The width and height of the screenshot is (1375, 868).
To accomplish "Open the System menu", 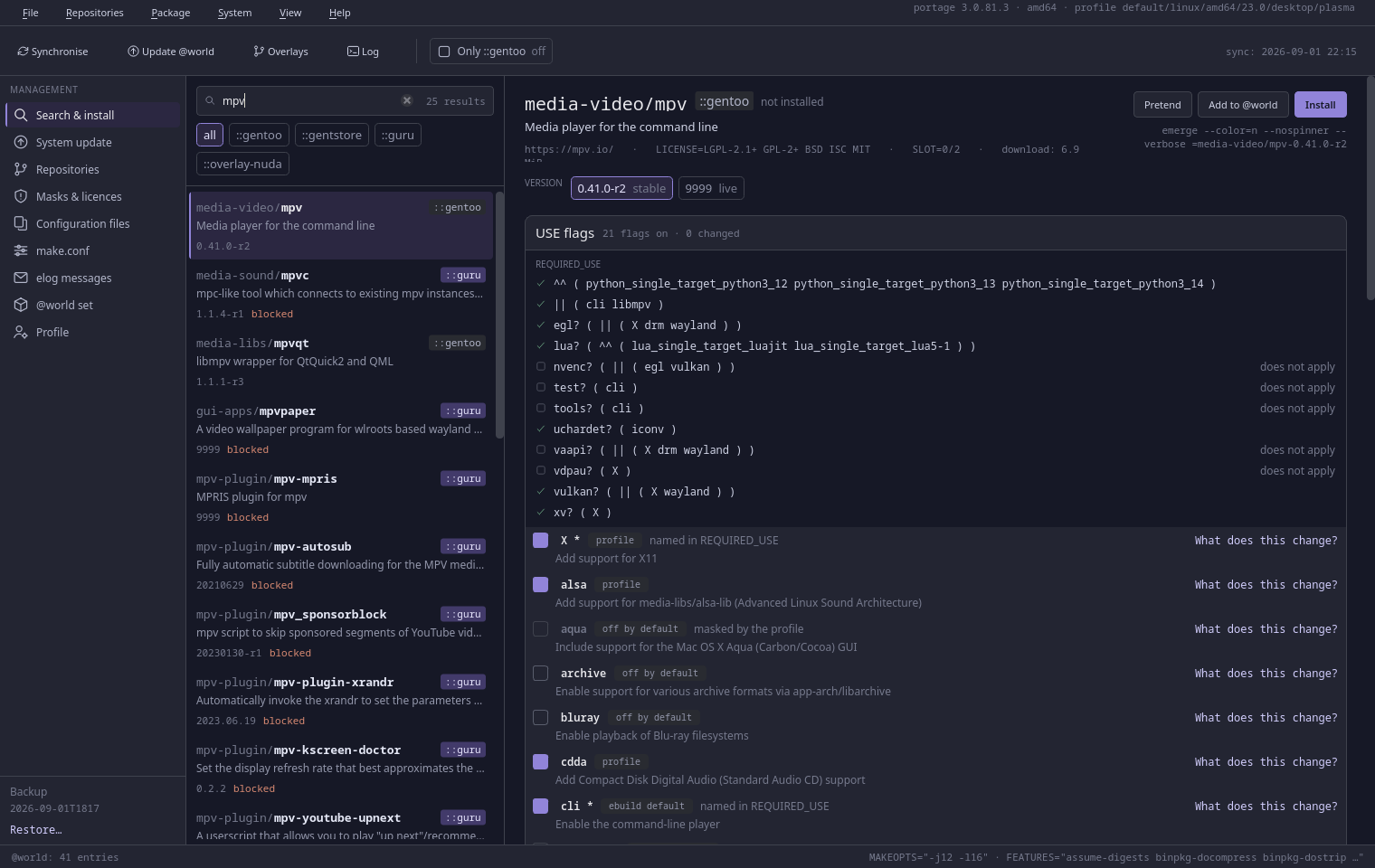I will tap(235, 13).
